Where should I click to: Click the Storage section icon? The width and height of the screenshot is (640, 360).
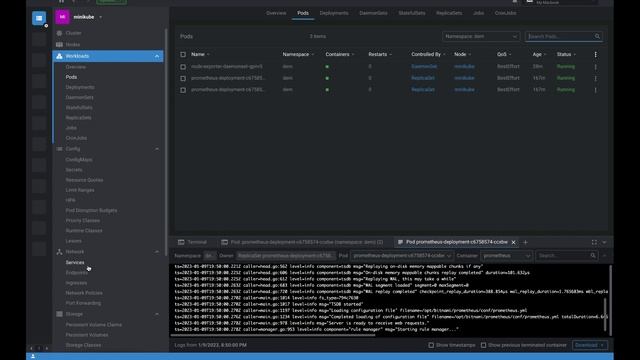click(x=59, y=314)
